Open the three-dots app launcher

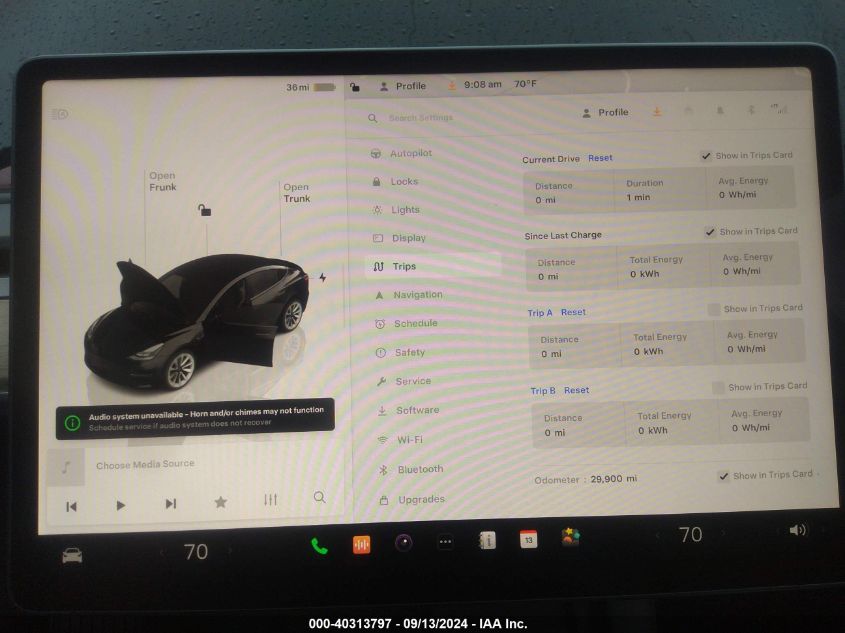coord(445,542)
